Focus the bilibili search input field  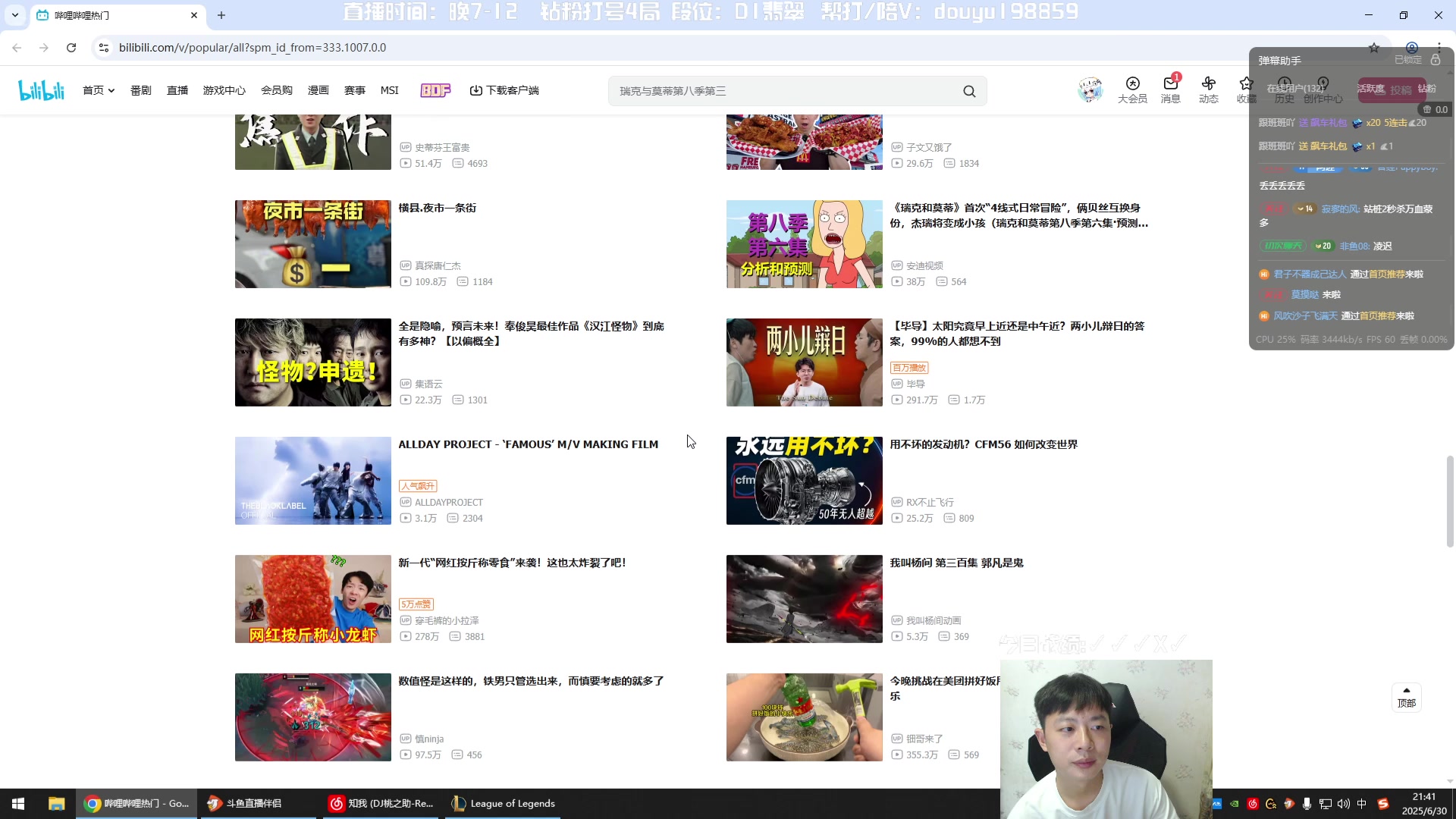point(785,91)
